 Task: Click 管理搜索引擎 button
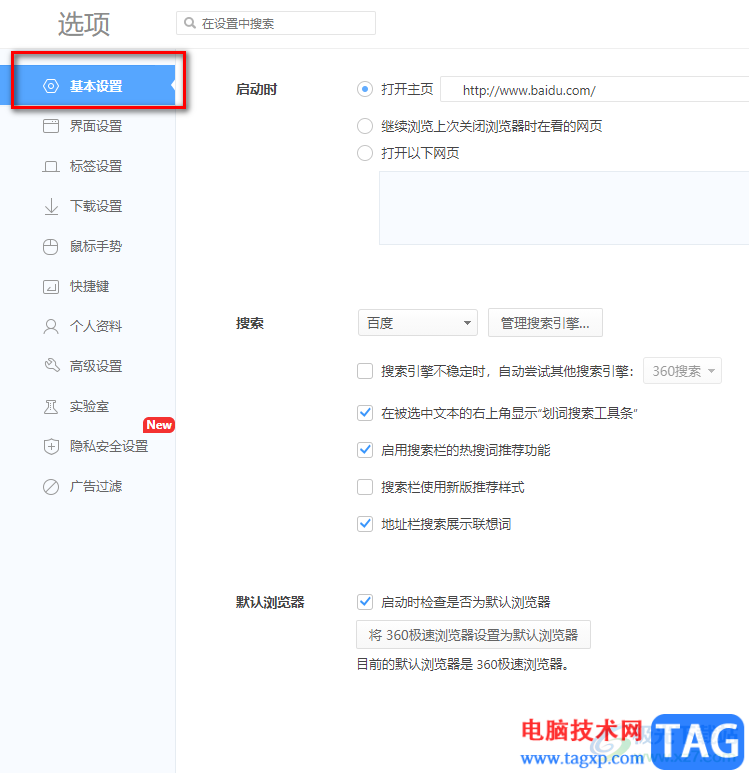(545, 323)
